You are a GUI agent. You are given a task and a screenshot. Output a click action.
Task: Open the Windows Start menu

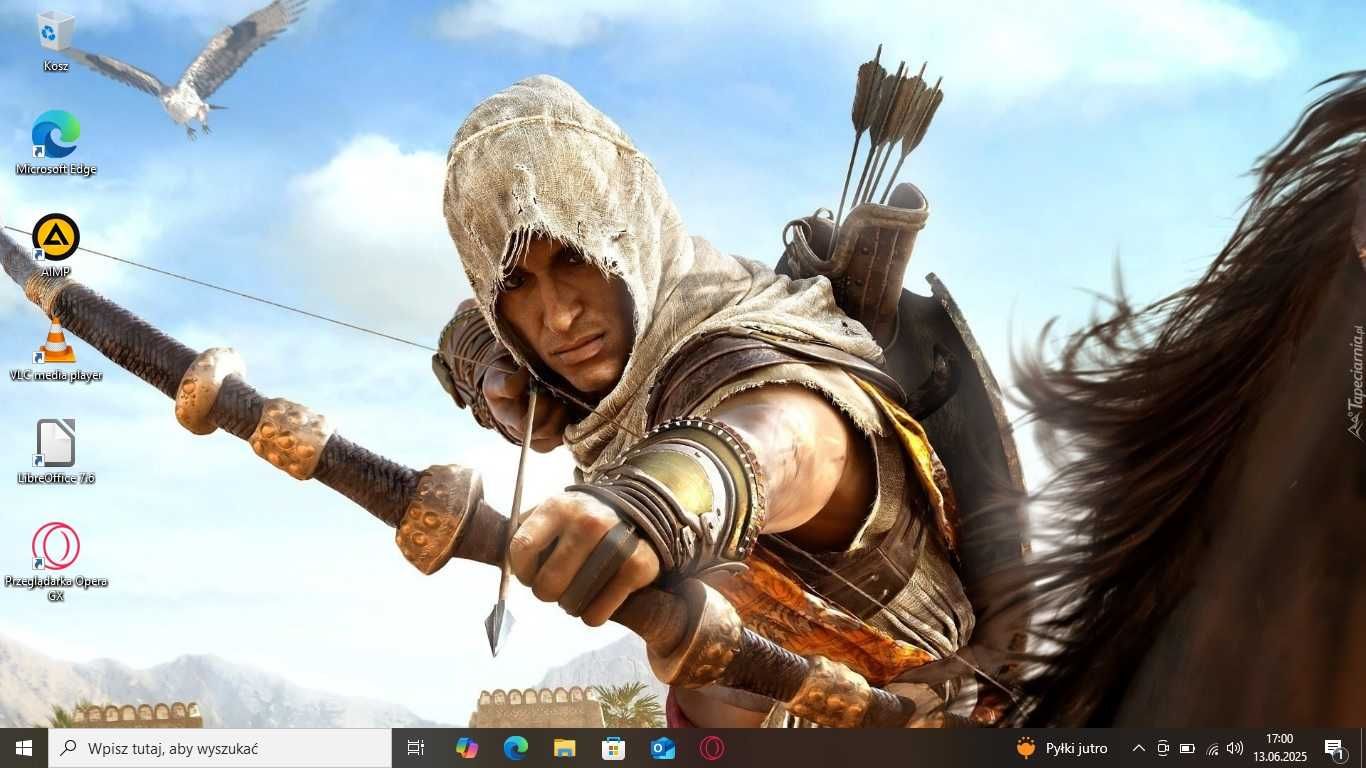[24, 748]
